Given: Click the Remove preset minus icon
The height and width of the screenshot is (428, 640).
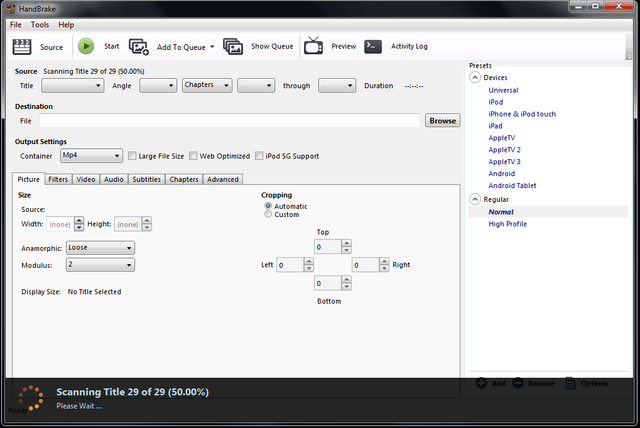Looking at the screenshot, I should 518,383.
